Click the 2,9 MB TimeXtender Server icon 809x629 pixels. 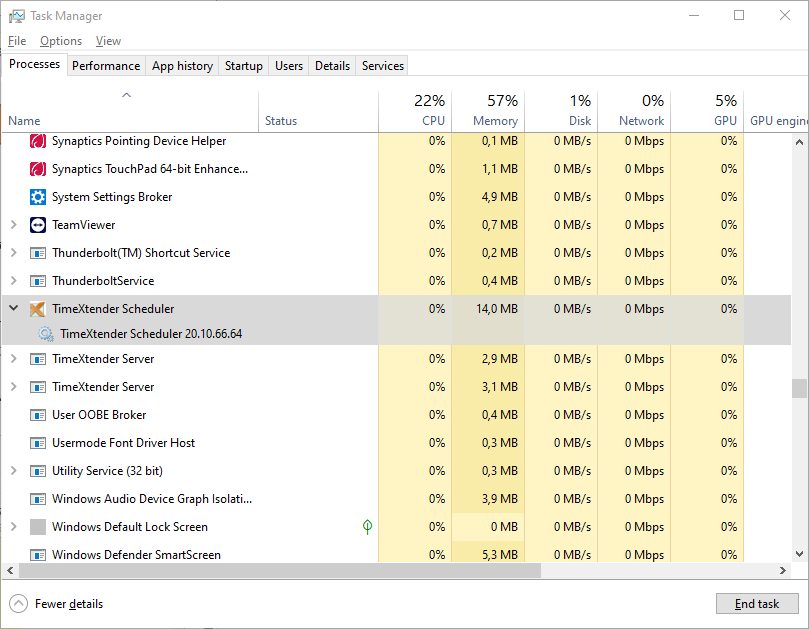(x=38, y=359)
